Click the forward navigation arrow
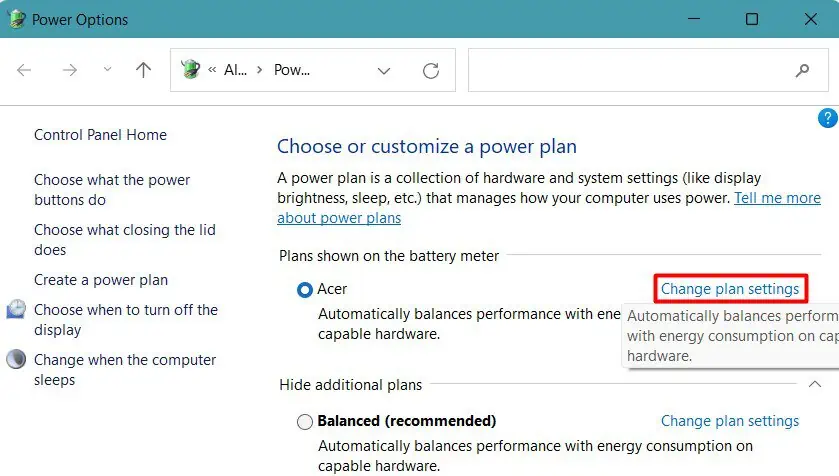The width and height of the screenshot is (839, 476). pos(70,70)
